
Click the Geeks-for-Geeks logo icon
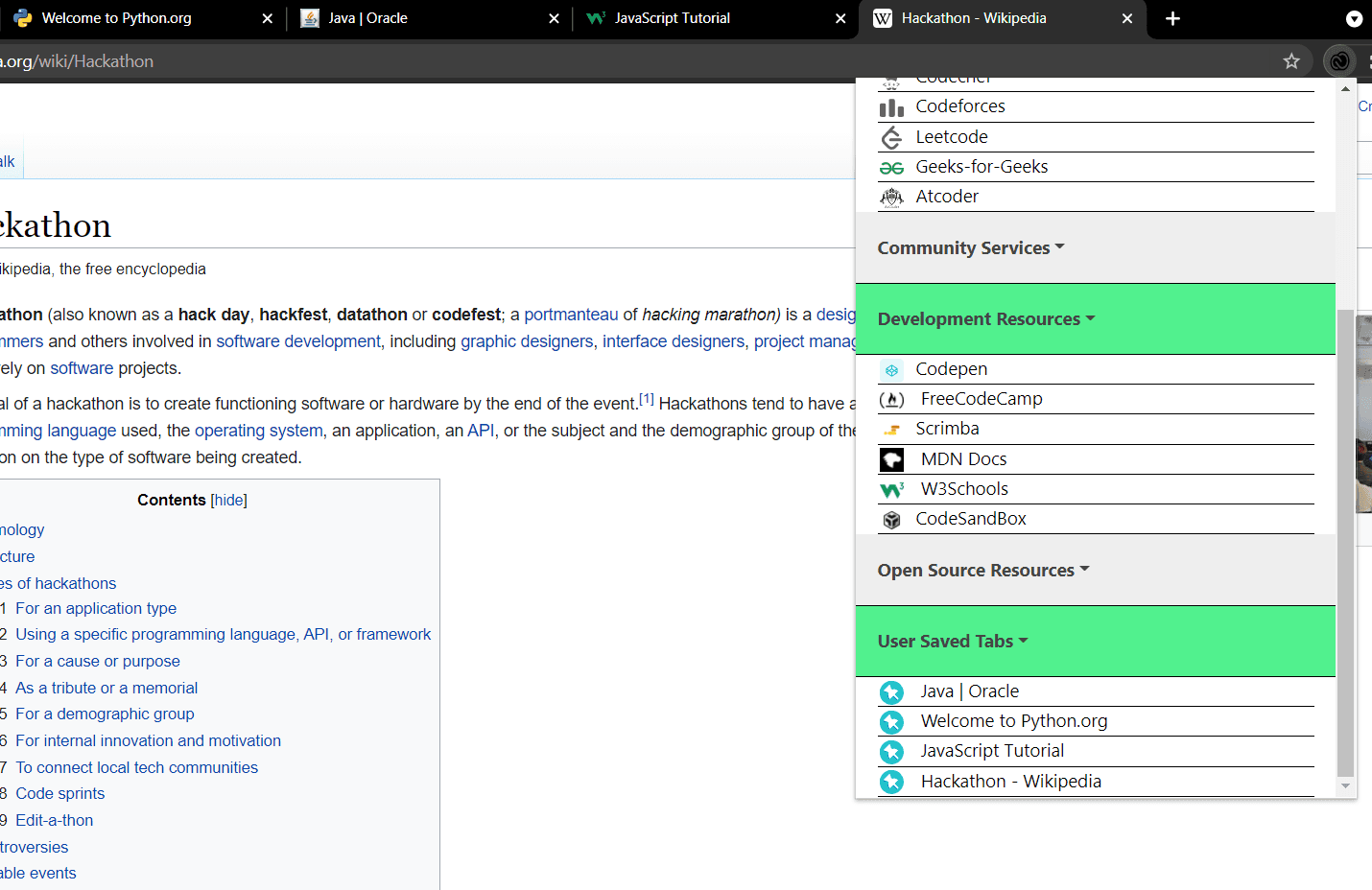point(891,168)
